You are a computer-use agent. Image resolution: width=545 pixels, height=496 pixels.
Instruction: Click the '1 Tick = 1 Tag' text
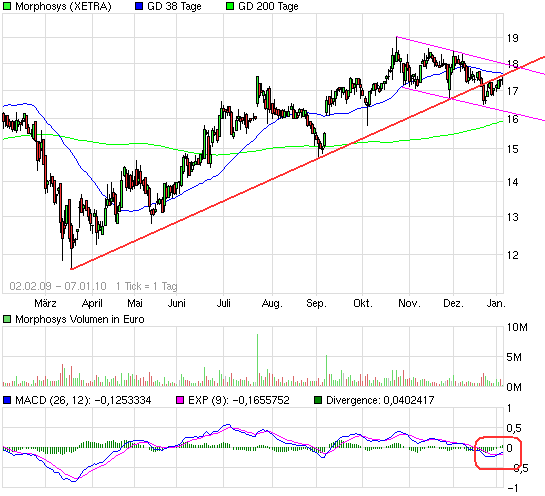coord(147,286)
